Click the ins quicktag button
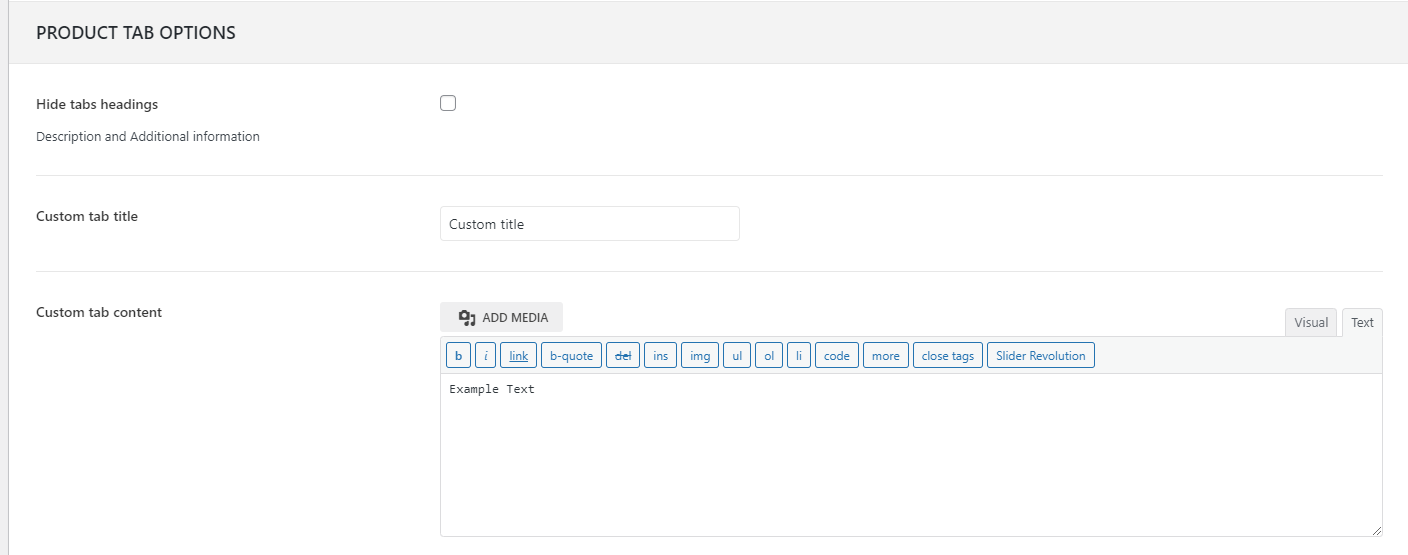 660,356
